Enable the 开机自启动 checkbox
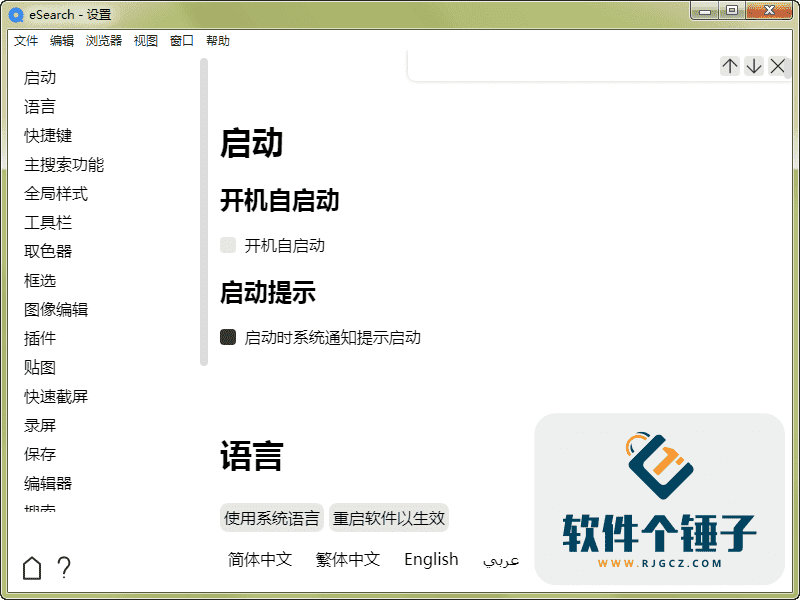The width and height of the screenshot is (800, 600). point(227,245)
